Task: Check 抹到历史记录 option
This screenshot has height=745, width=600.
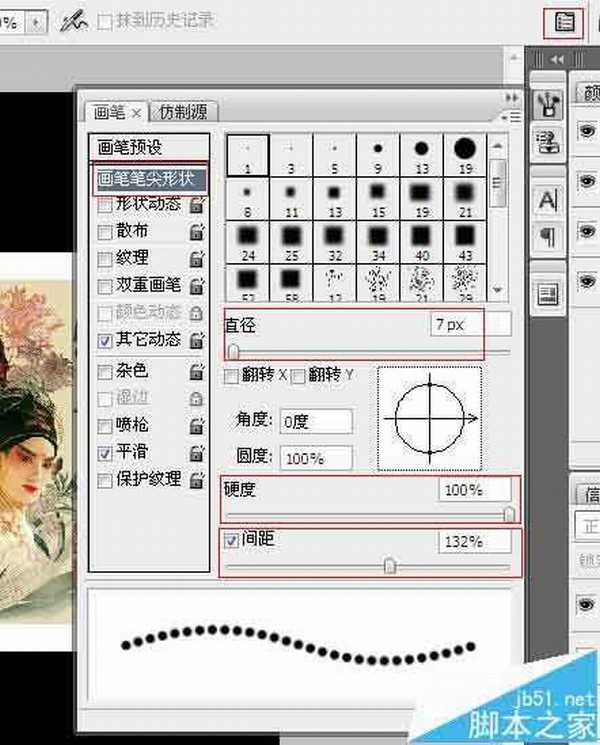Action: tap(105, 22)
